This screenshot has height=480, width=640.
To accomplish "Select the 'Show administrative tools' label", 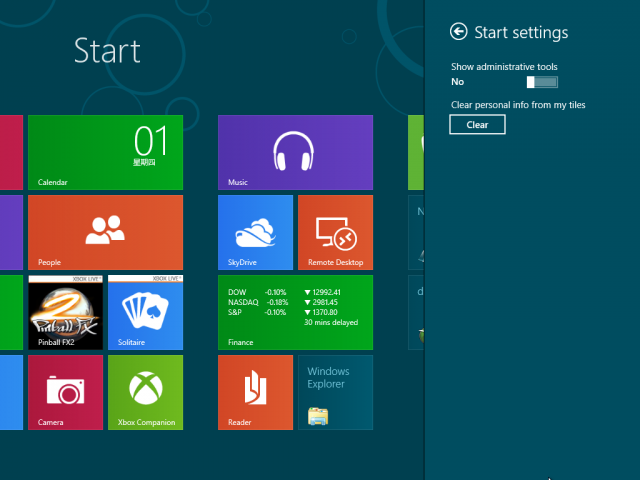I will coord(504,67).
